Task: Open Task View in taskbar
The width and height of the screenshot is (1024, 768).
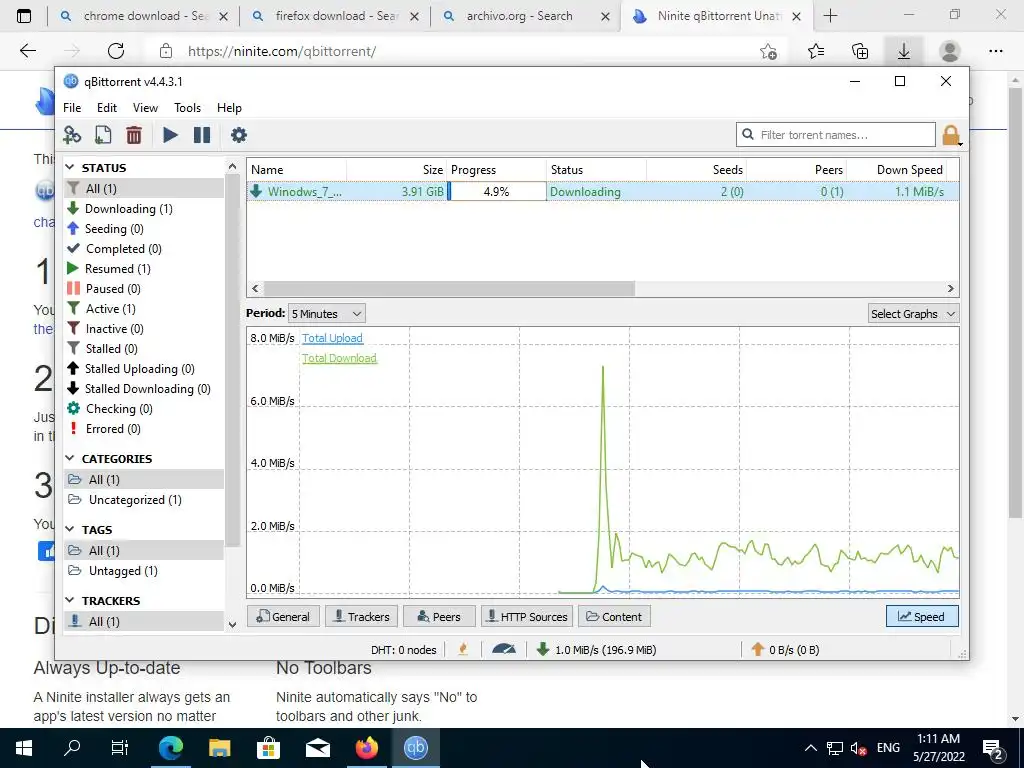Action: click(120, 748)
